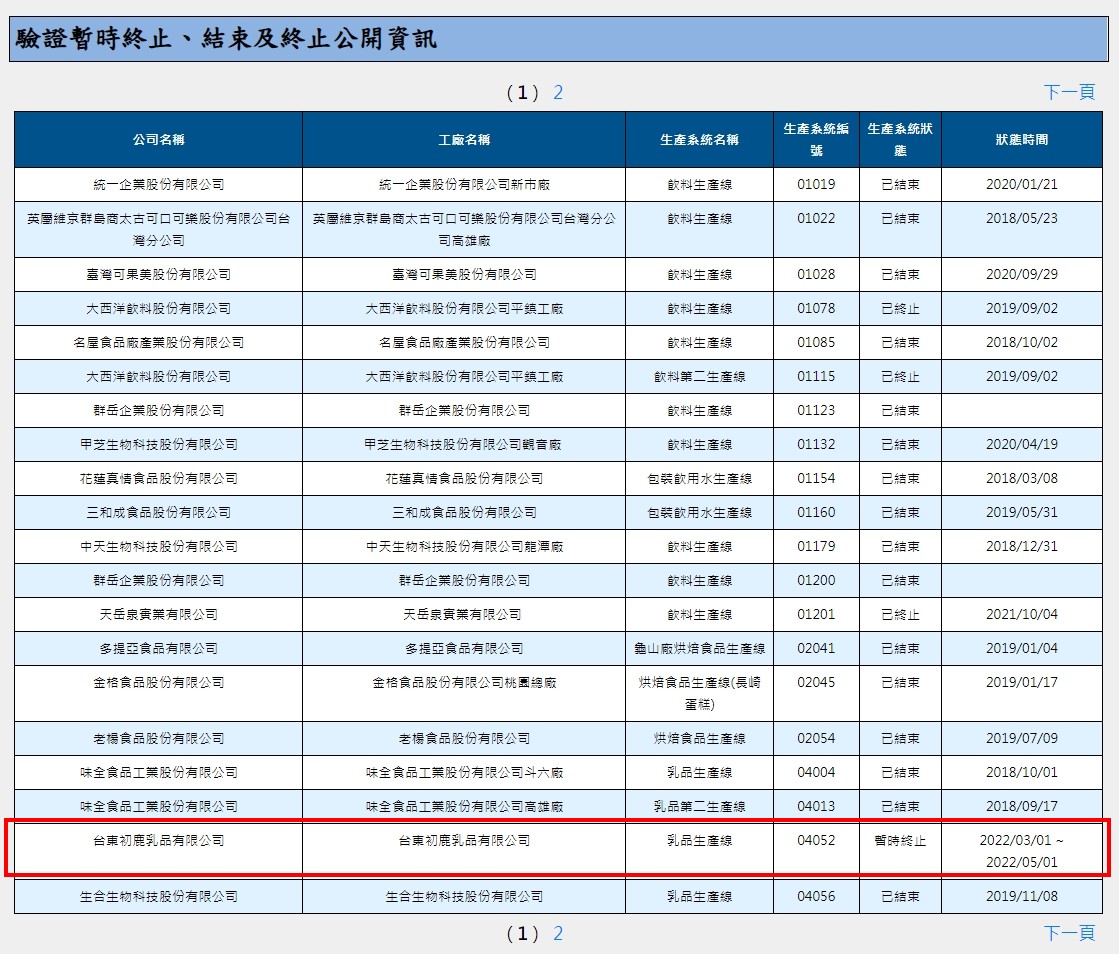Select system number 04004

(x=816, y=773)
